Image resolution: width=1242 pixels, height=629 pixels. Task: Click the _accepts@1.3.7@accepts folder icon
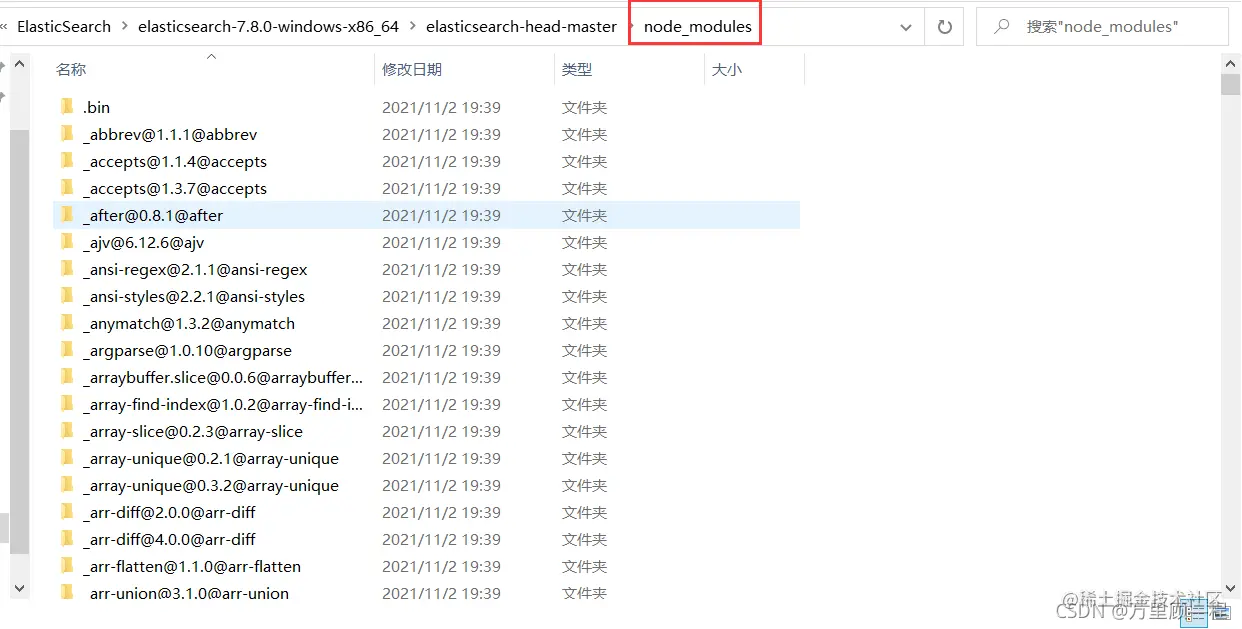point(67,188)
